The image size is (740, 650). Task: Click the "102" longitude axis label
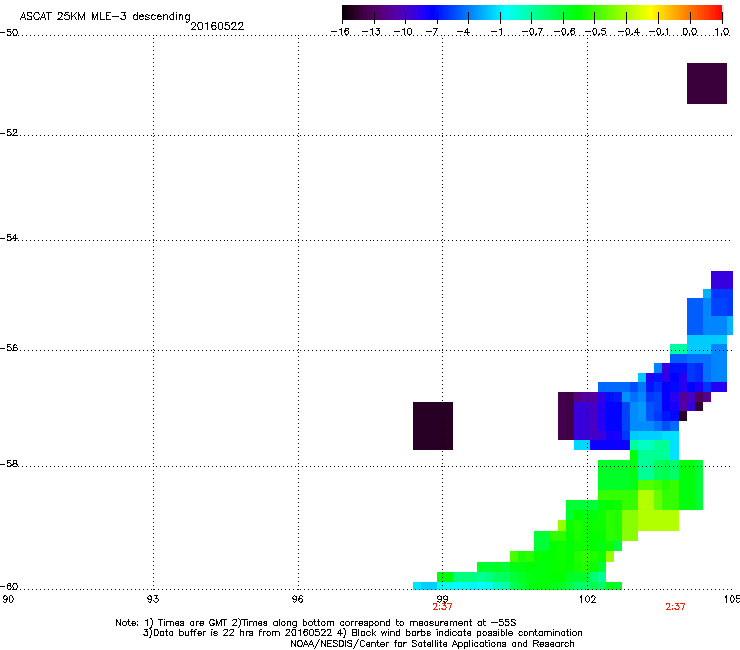587,599
